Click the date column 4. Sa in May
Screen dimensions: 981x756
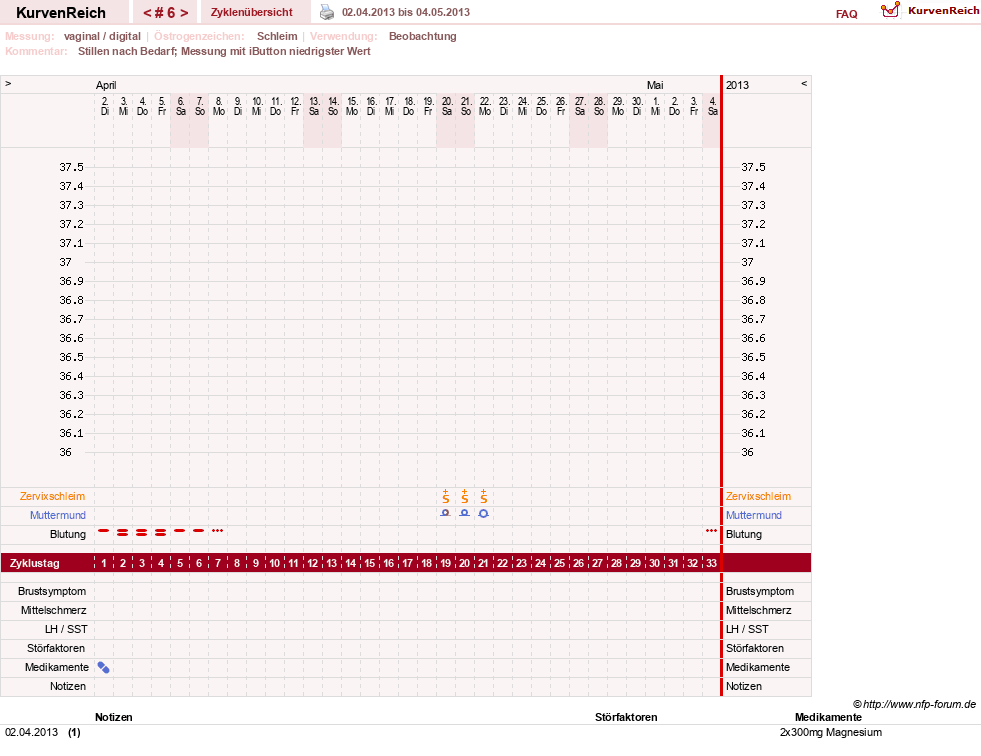click(713, 106)
